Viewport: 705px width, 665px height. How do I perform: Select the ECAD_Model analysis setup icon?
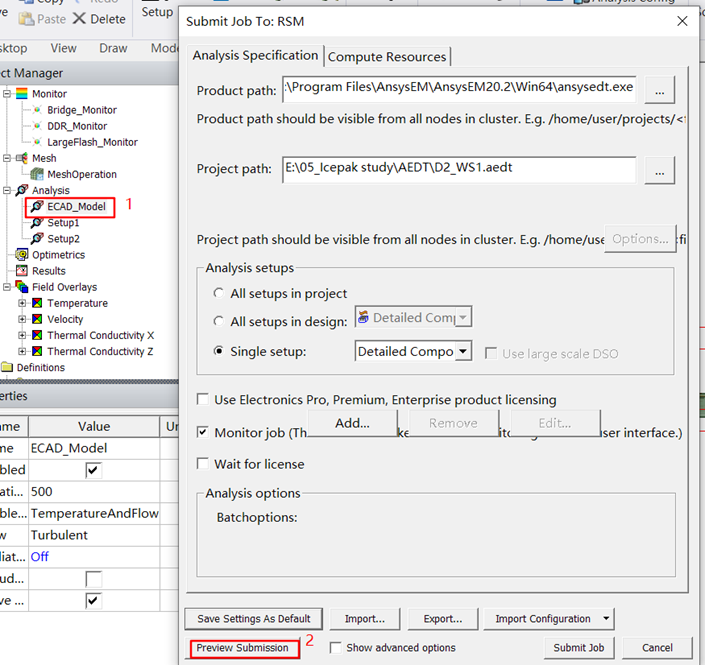point(37,207)
